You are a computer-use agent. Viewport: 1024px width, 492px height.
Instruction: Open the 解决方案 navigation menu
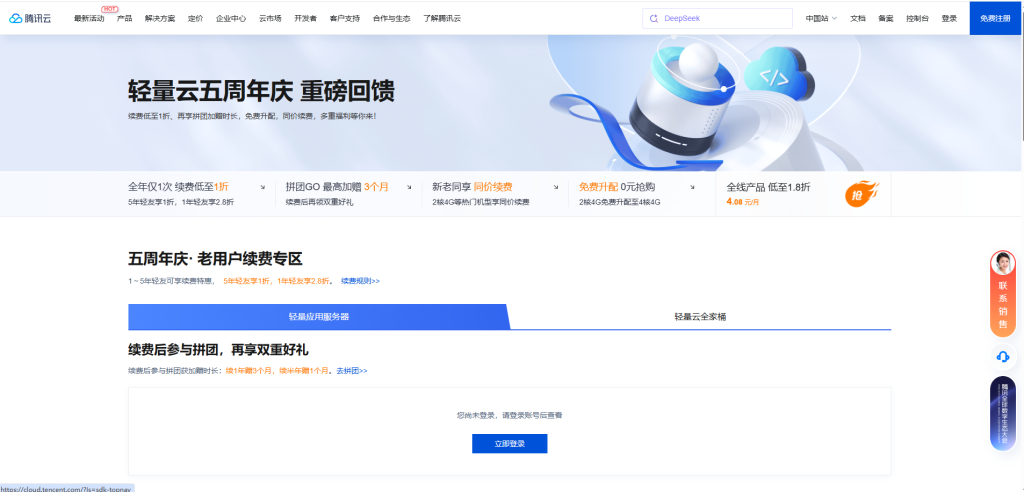click(x=160, y=18)
